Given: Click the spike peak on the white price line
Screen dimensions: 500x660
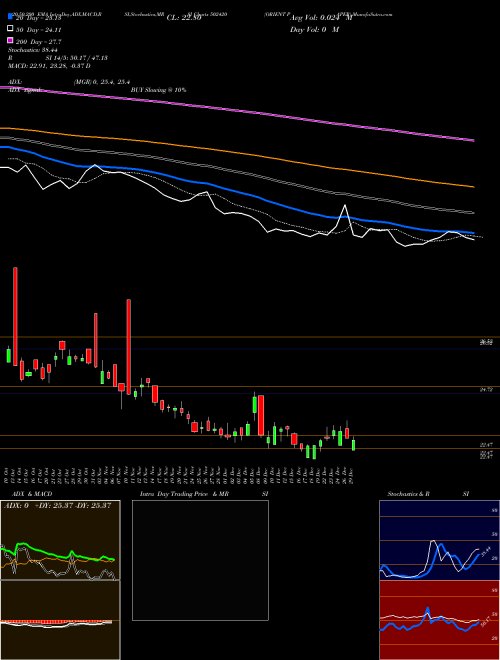Looking at the screenshot, I should [x=345, y=205].
